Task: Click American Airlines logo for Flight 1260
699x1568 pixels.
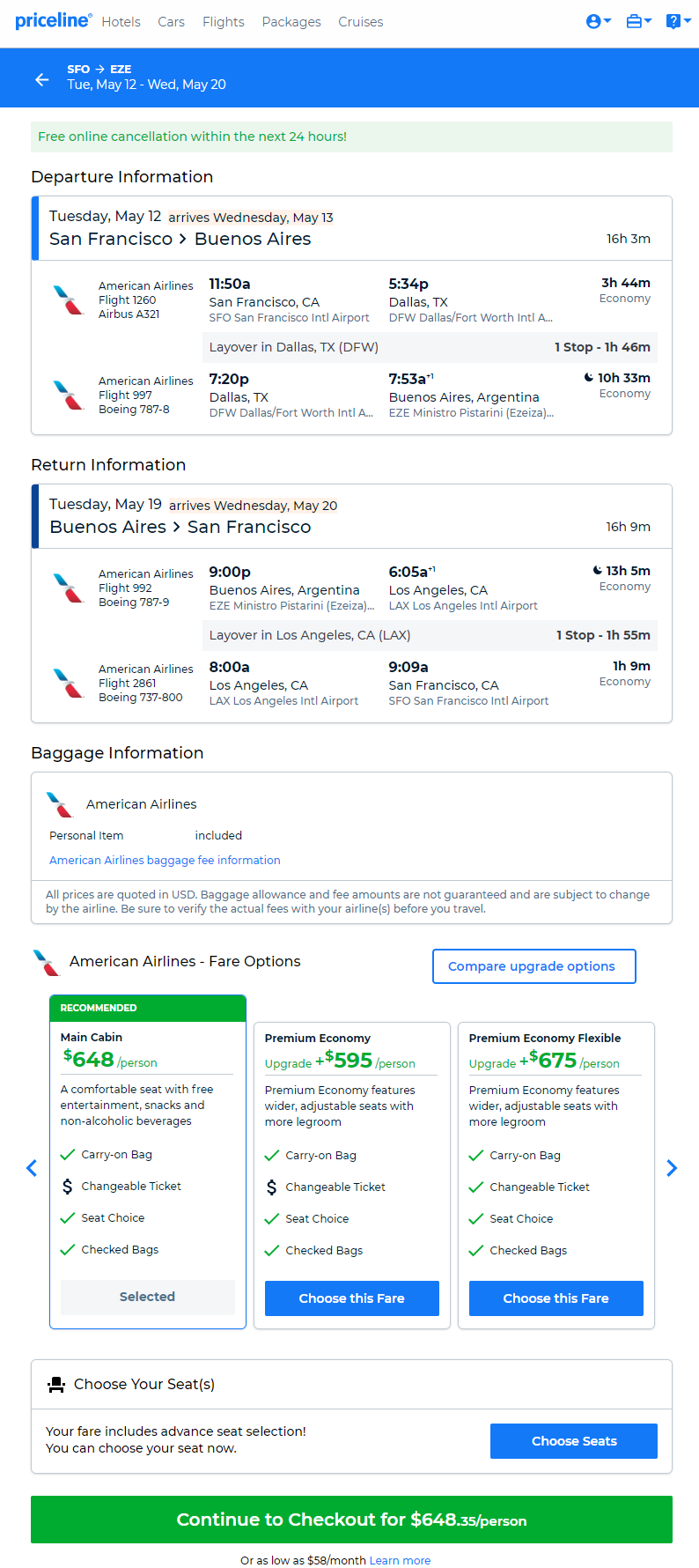Action: coord(68,300)
